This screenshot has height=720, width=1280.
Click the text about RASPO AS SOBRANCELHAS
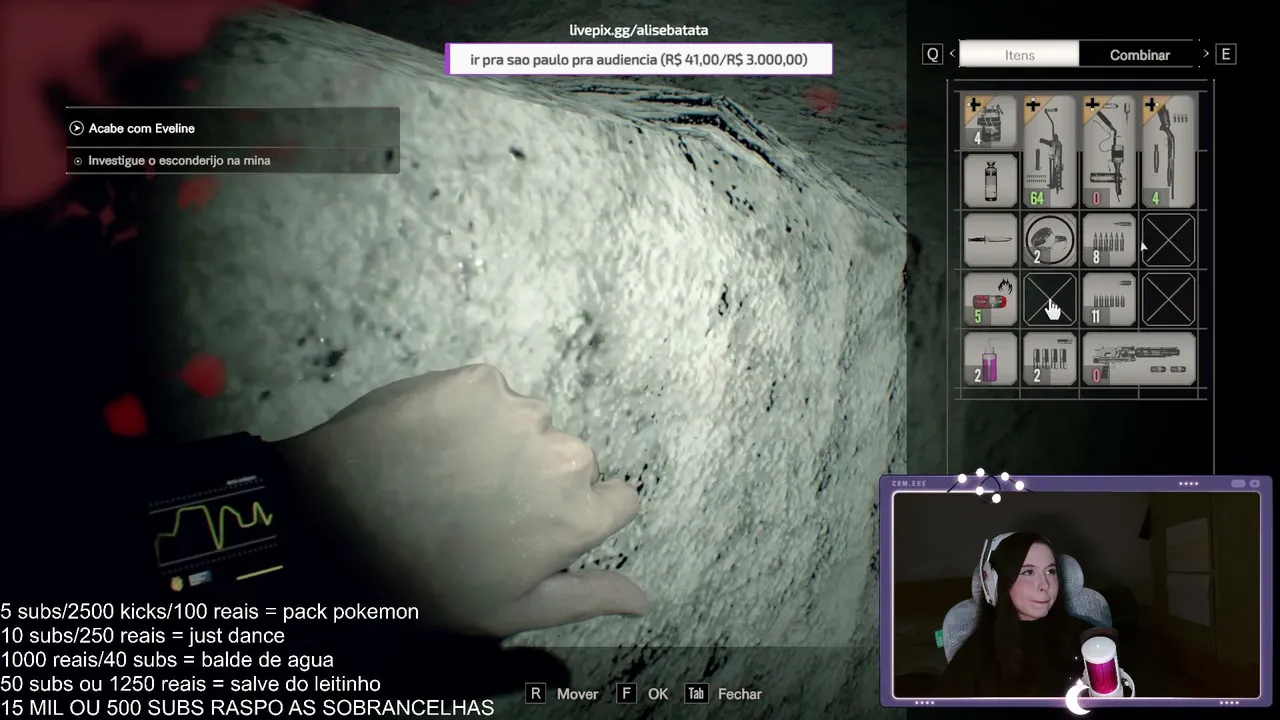(247, 708)
